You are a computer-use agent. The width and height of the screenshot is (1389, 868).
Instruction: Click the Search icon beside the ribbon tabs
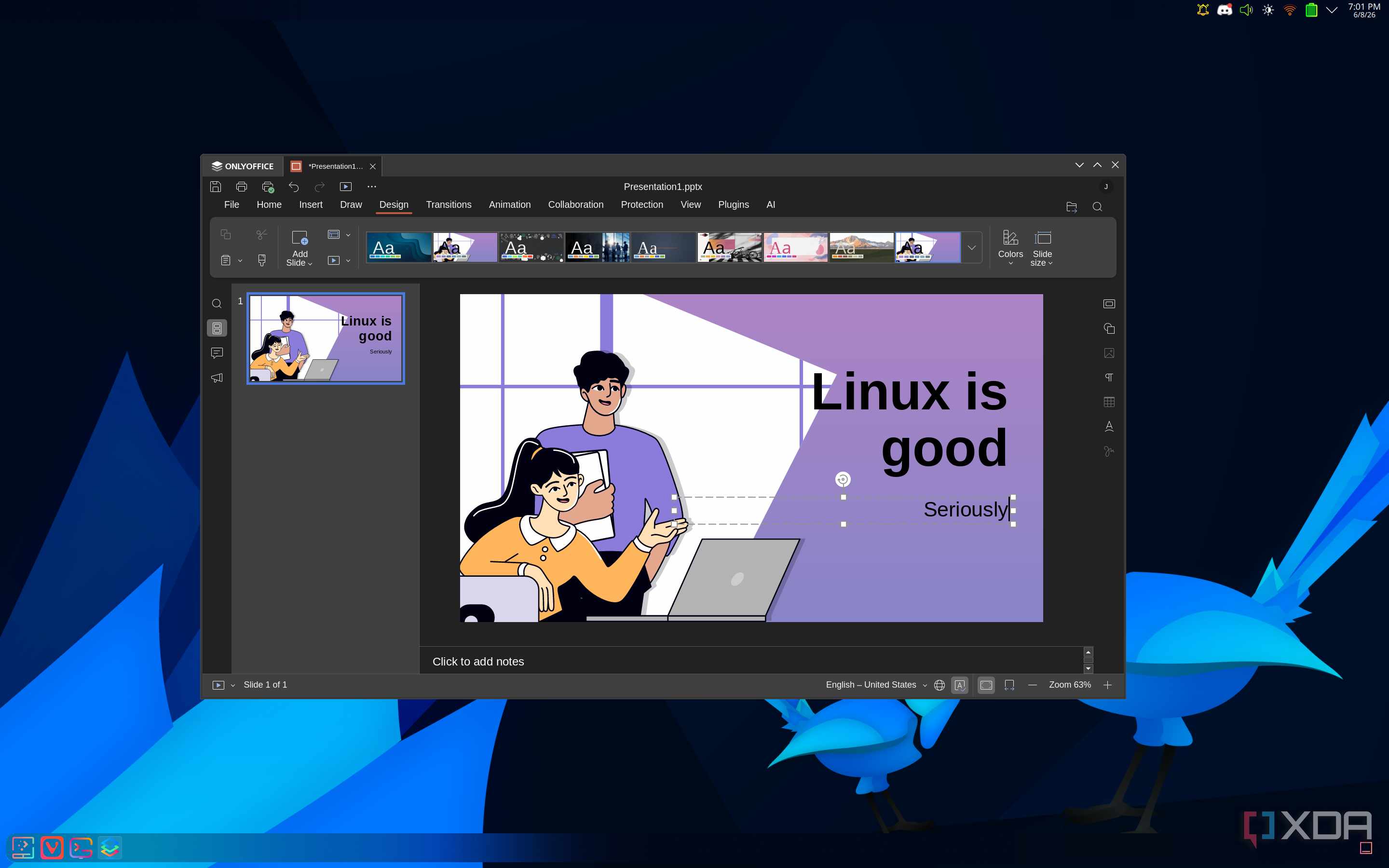(x=1097, y=207)
